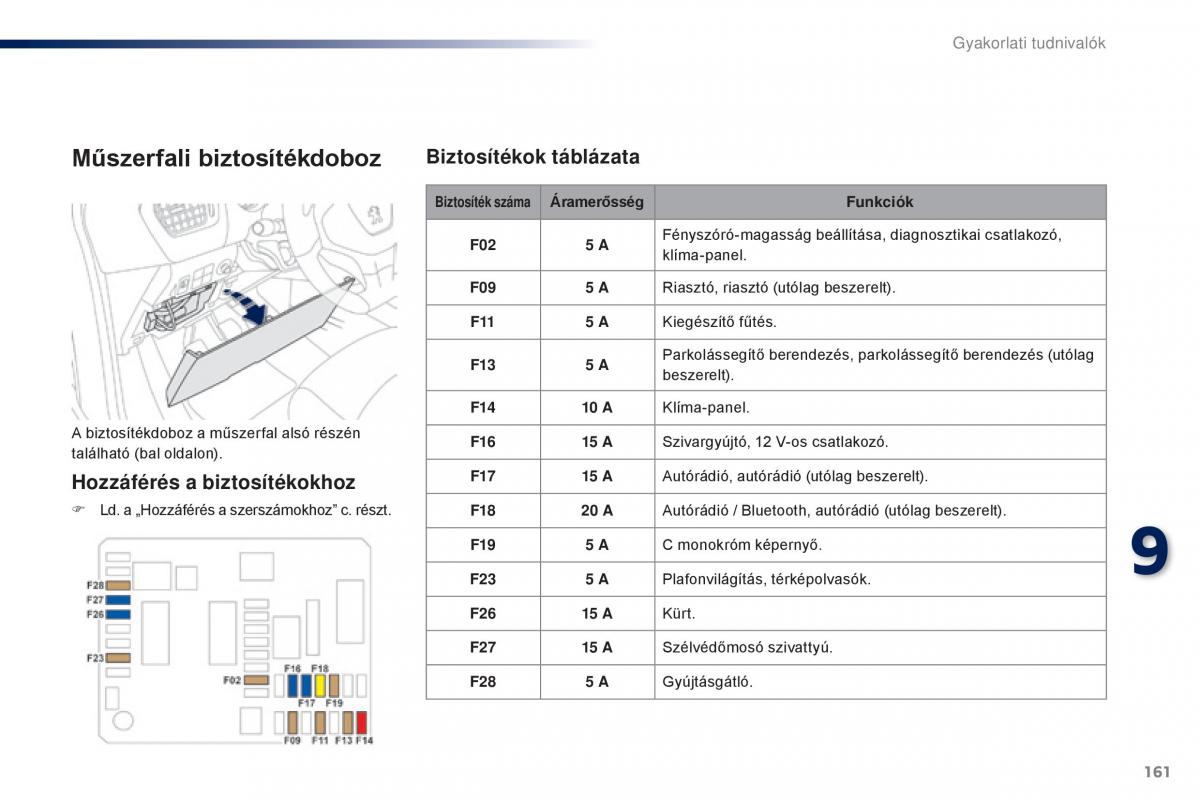Click the dashboard fuse box illustration
The height and width of the screenshot is (800, 1200).
click(233, 311)
